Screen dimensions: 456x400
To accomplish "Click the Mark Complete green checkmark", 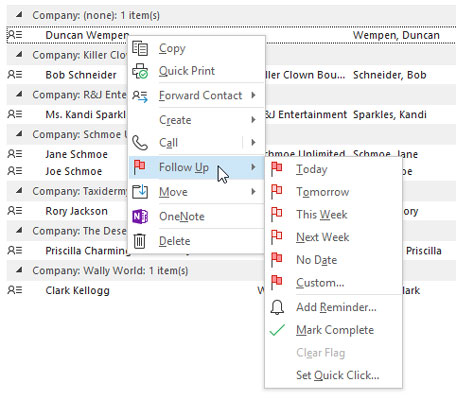I will [x=277, y=330].
